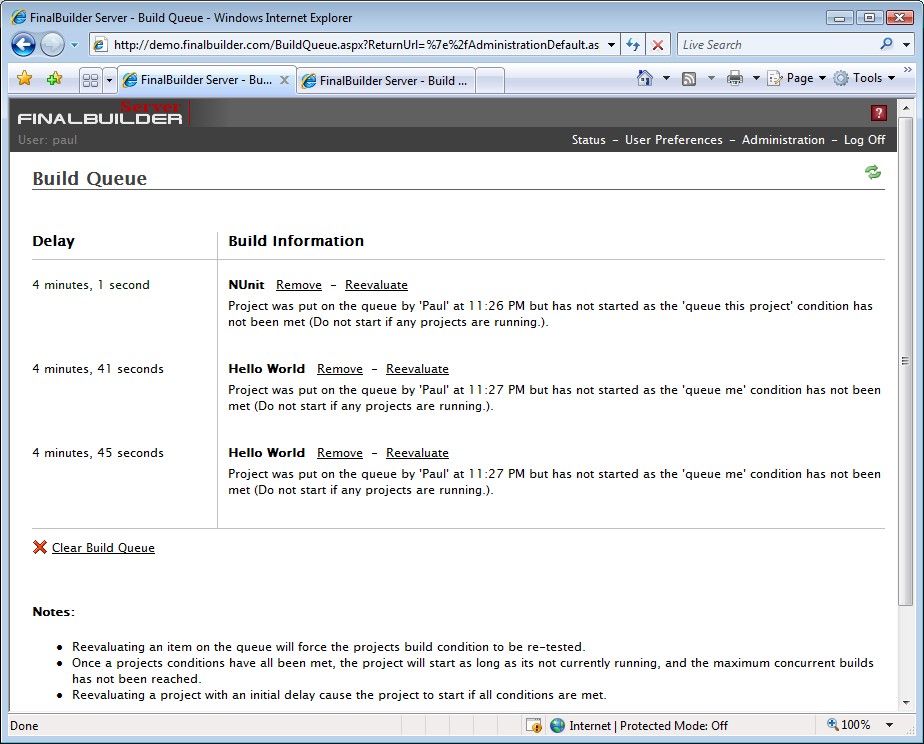Expand the address bar history dropdown
Screen dimensions: 924x744
tap(612, 45)
